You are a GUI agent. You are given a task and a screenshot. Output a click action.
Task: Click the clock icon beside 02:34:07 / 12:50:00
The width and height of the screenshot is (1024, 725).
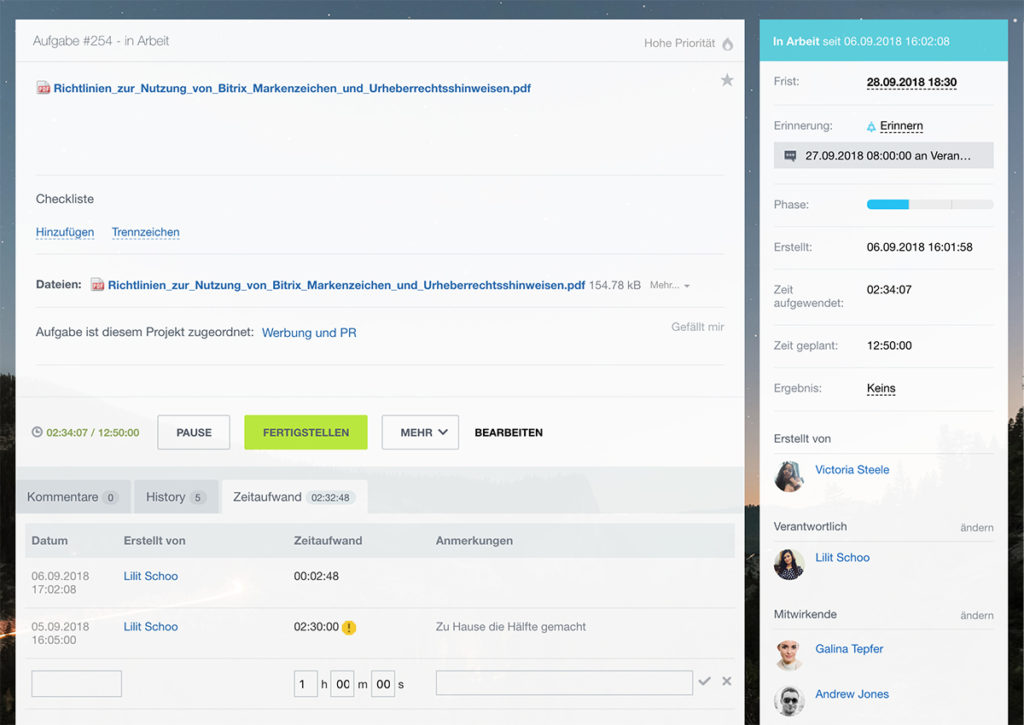click(x=37, y=432)
